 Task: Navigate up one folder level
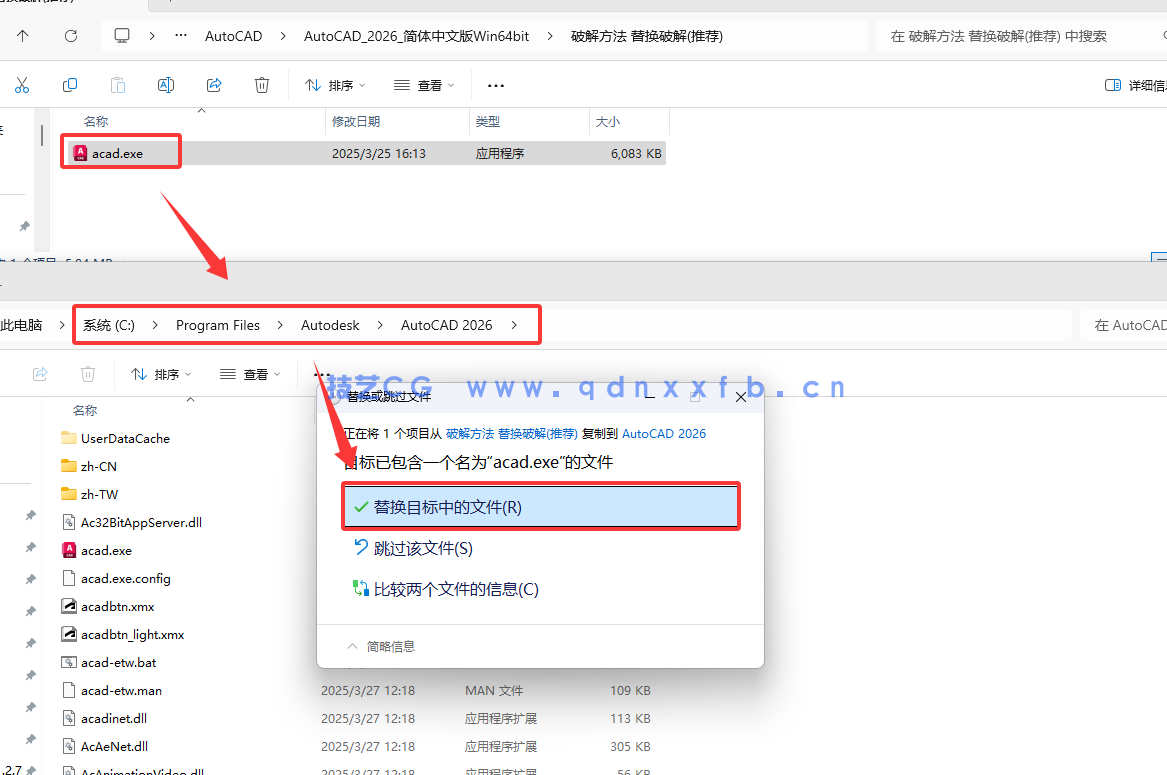(x=21, y=35)
